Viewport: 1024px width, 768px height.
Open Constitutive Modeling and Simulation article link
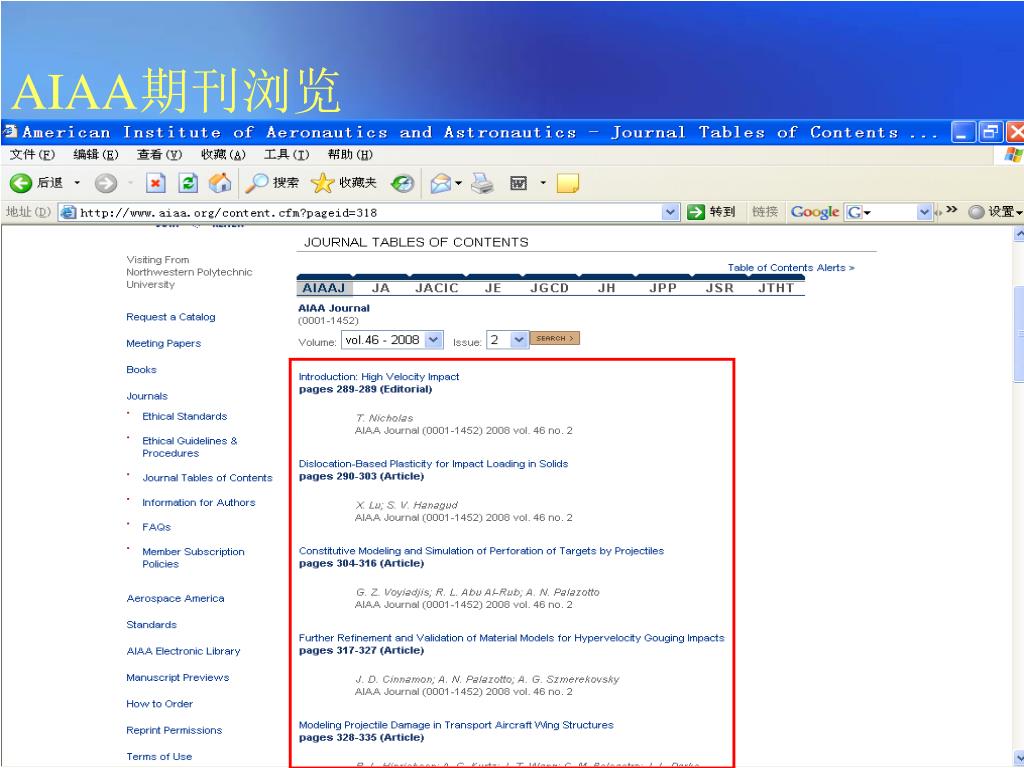481,551
